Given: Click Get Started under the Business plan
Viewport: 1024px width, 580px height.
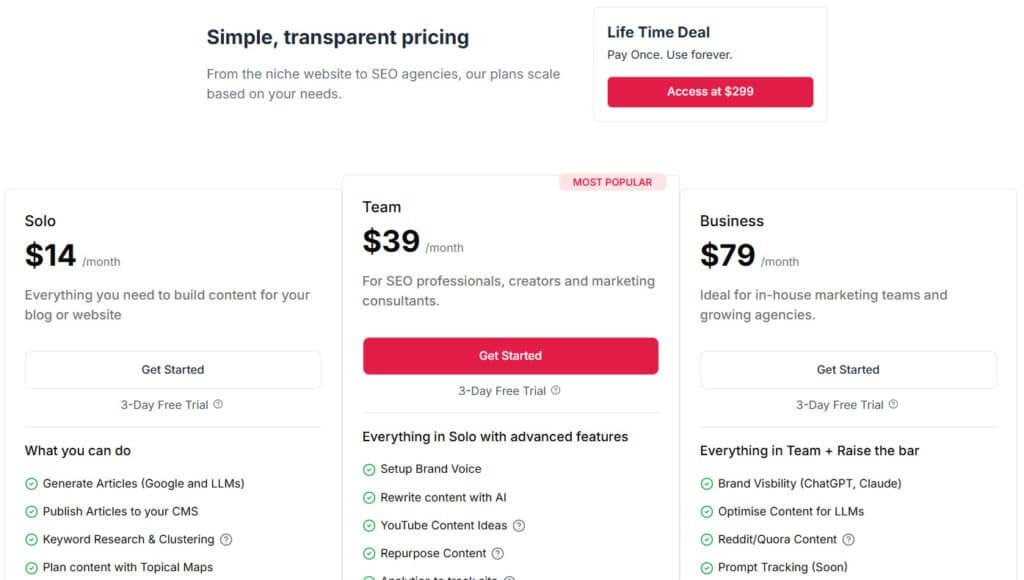Looking at the screenshot, I should (847, 369).
